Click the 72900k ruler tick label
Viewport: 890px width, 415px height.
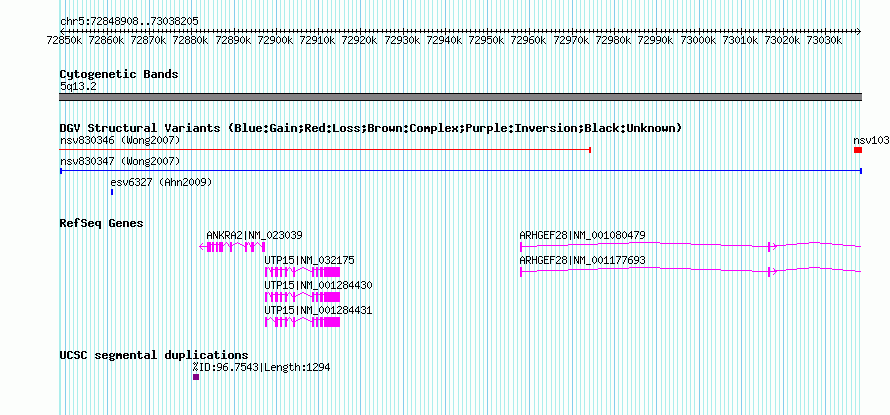275,40
